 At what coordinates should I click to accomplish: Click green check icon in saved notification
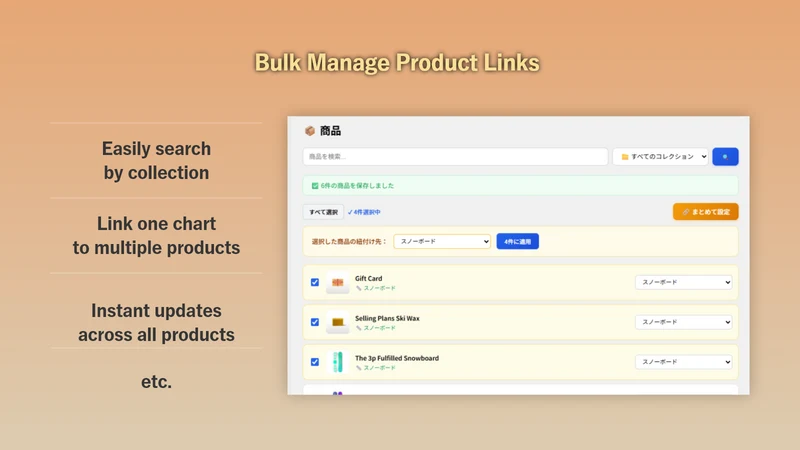(315, 186)
